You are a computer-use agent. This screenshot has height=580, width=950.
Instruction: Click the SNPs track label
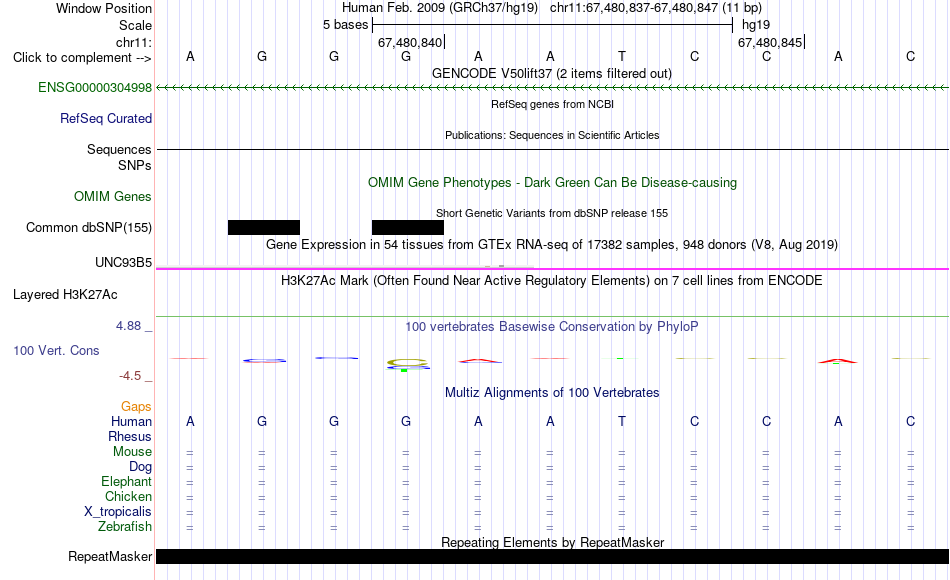click(135, 165)
